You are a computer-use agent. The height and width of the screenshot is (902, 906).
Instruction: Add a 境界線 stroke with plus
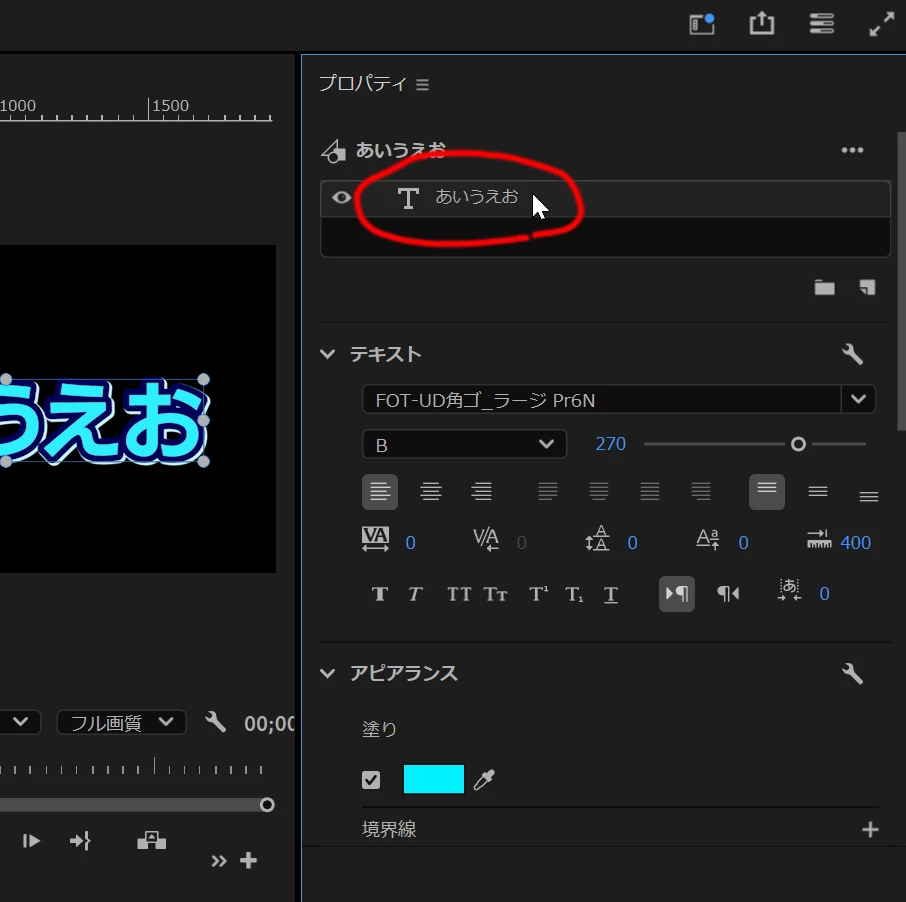point(870,830)
